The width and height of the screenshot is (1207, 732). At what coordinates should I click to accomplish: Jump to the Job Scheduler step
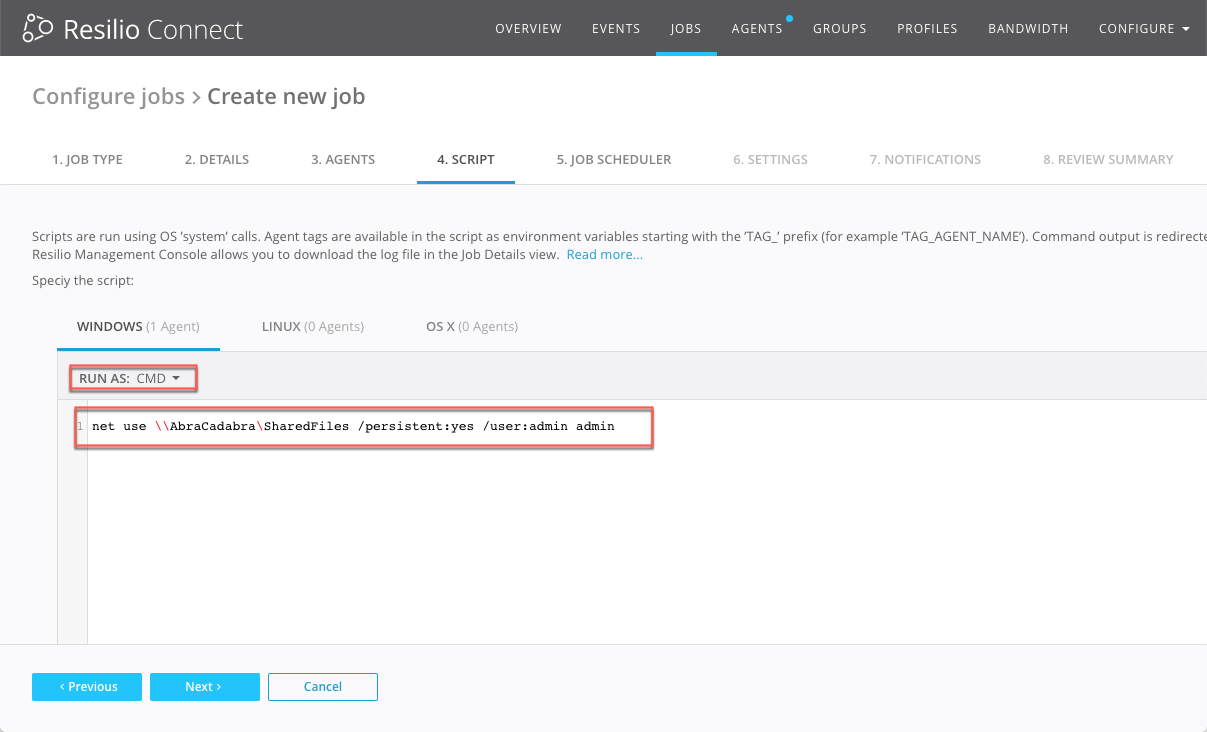pyautogui.click(x=614, y=159)
